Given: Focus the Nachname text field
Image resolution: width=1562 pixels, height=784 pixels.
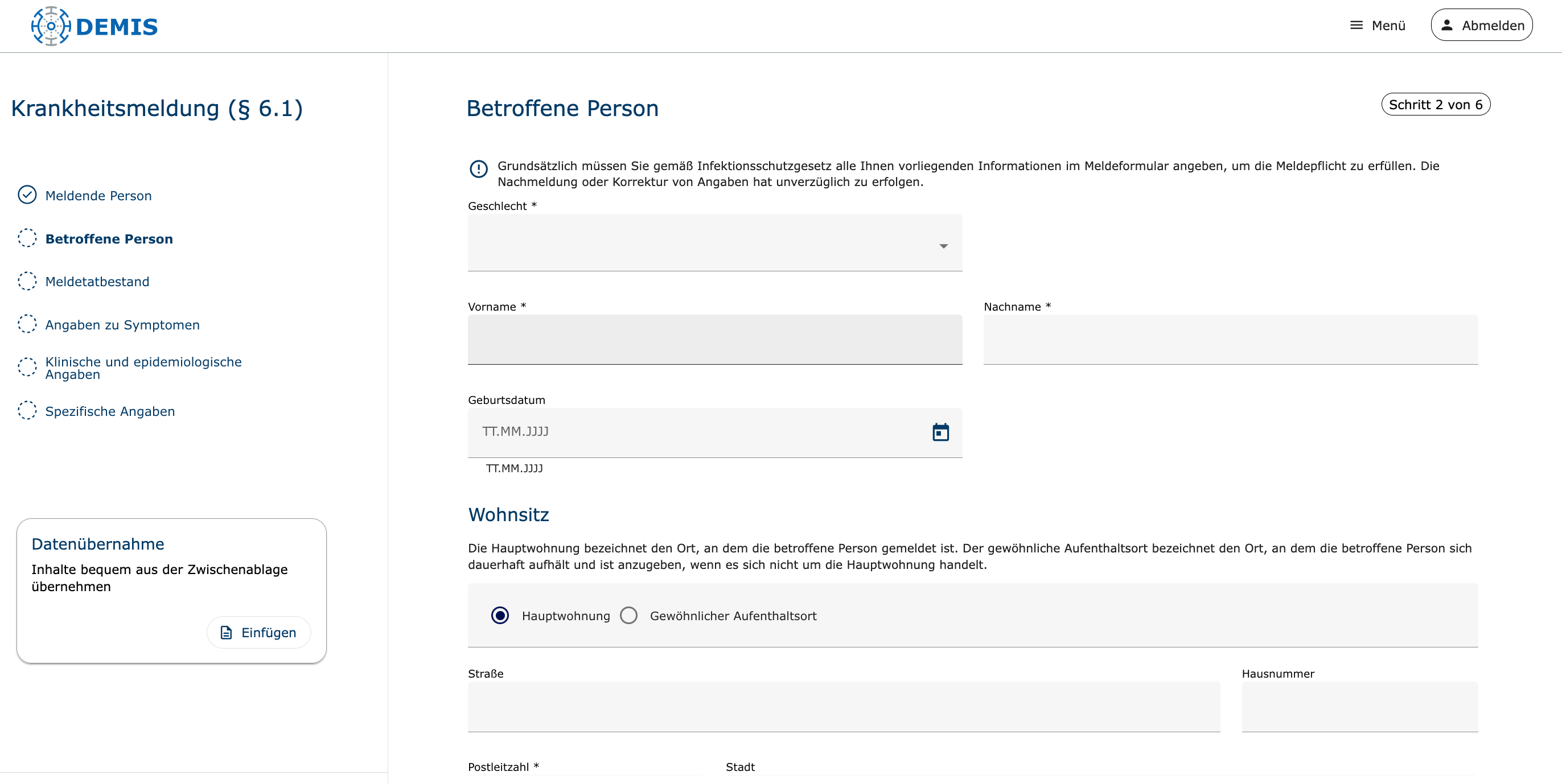Looking at the screenshot, I should [1230, 339].
